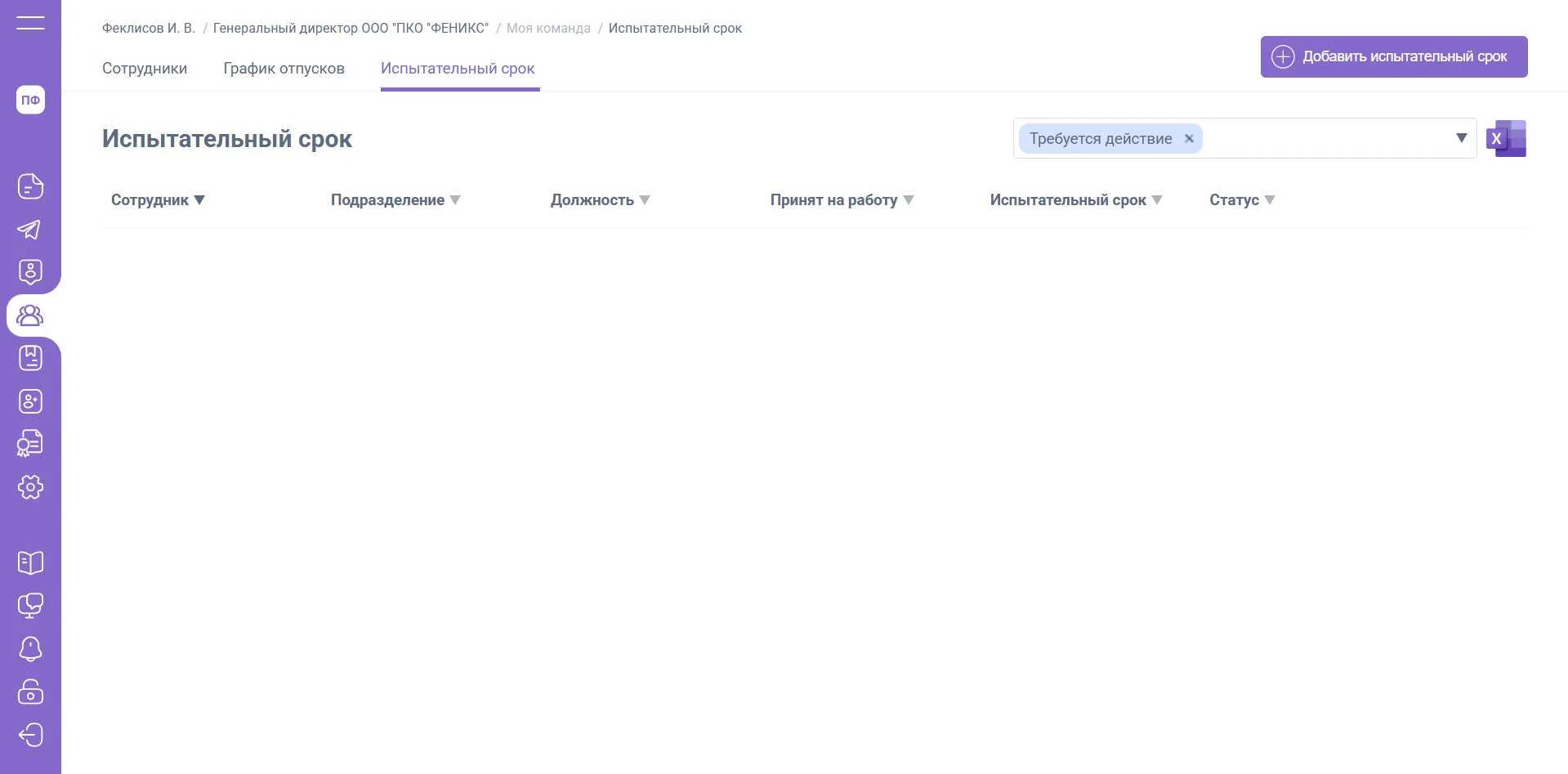The image size is (1568, 774).
Task: Click 'Феклисов И. В.' breadcrumb link
Action: tap(148, 29)
